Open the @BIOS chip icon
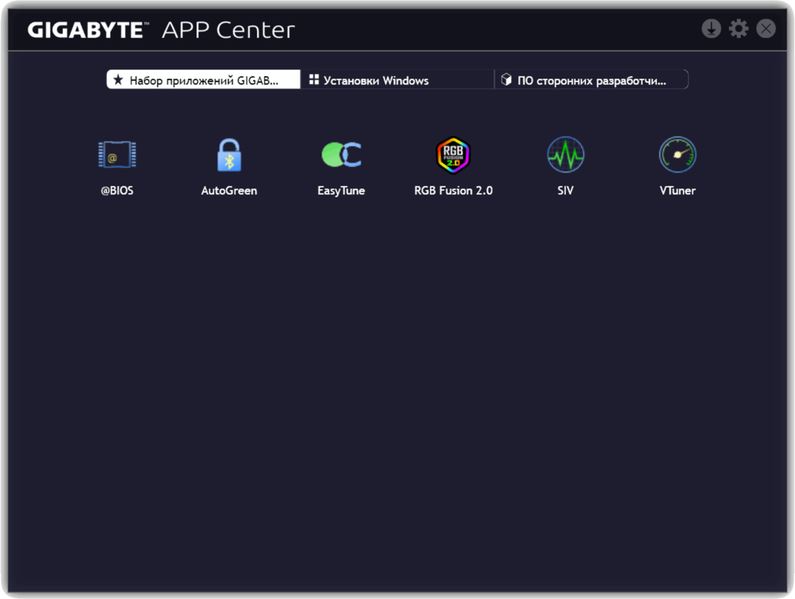The width and height of the screenshot is (795, 599). click(117, 155)
